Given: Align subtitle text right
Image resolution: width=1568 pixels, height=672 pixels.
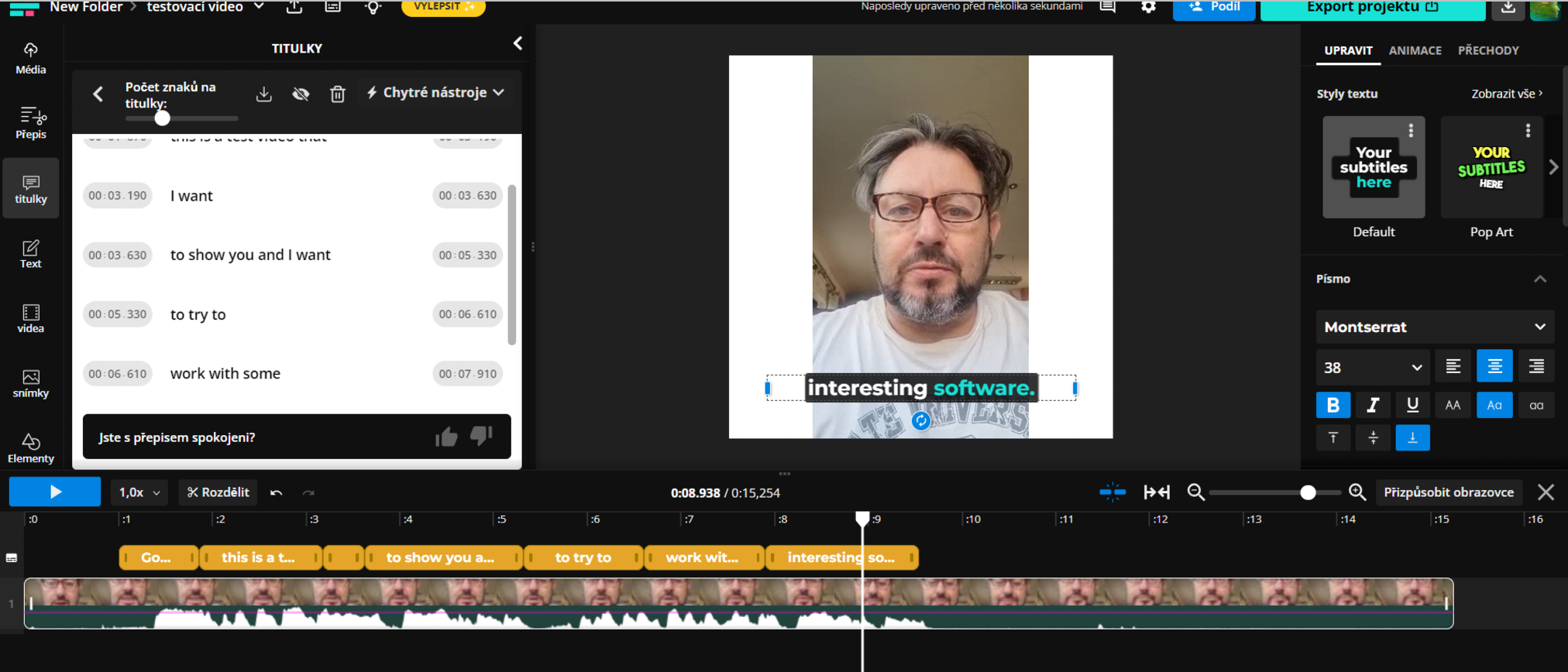Looking at the screenshot, I should (x=1536, y=366).
